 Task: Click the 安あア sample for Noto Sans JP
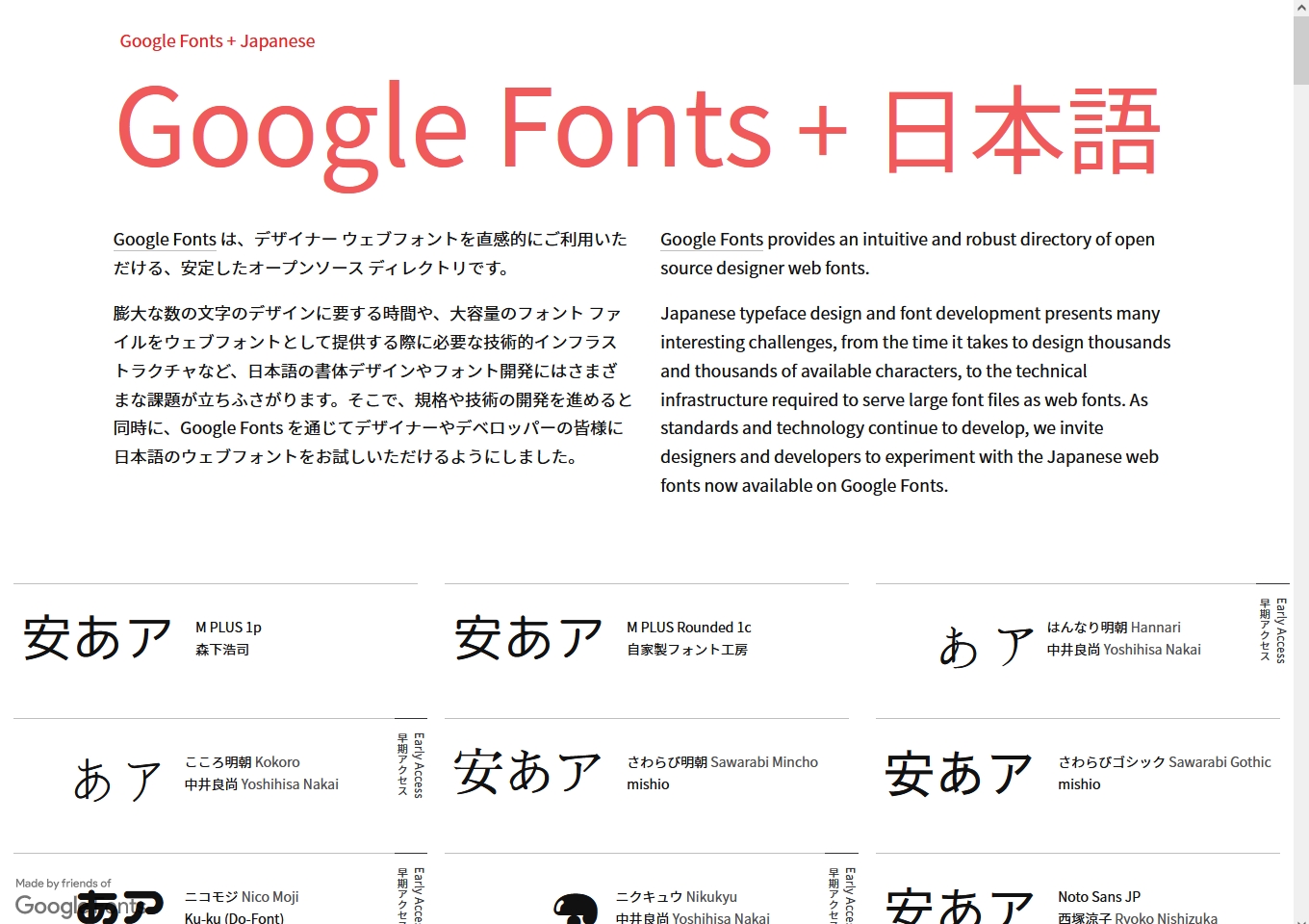pyautogui.click(x=960, y=905)
